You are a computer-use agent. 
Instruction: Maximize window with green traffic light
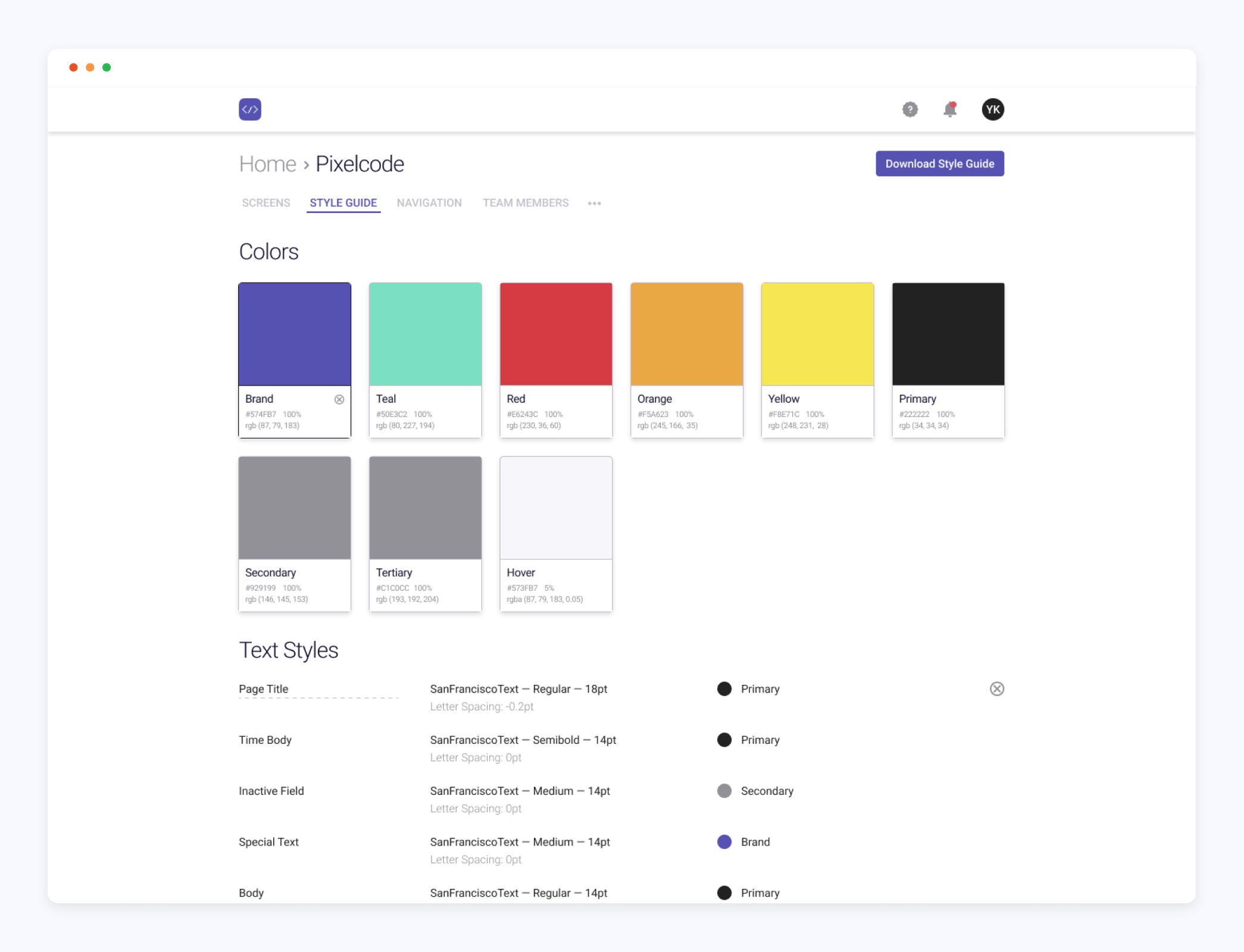pyautogui.click(x=107, y=67)
